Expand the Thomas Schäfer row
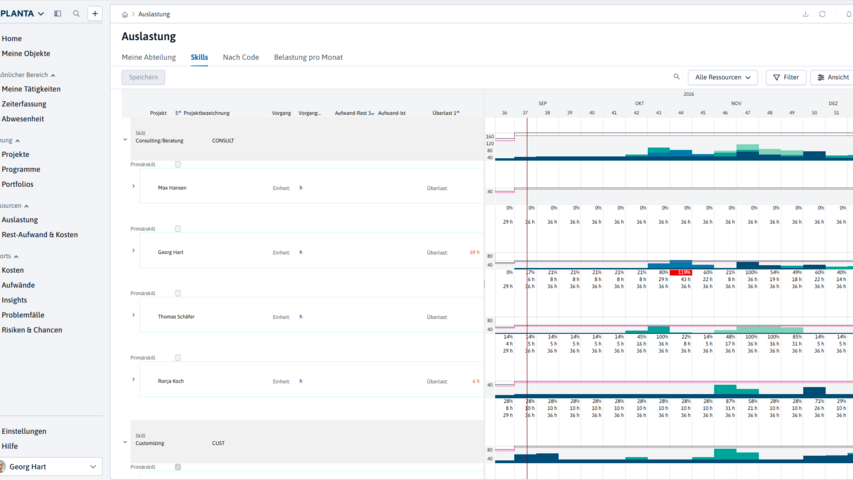Viewport: 853px width, 480px height. pos(133,315)
